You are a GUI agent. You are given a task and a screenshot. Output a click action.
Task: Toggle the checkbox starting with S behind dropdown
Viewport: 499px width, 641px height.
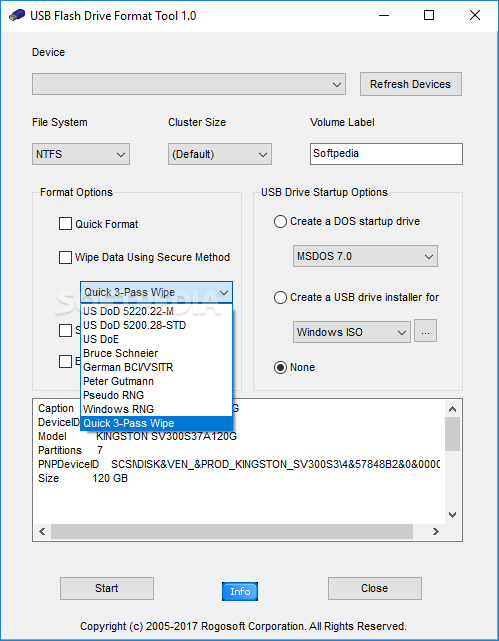point(65,330)
